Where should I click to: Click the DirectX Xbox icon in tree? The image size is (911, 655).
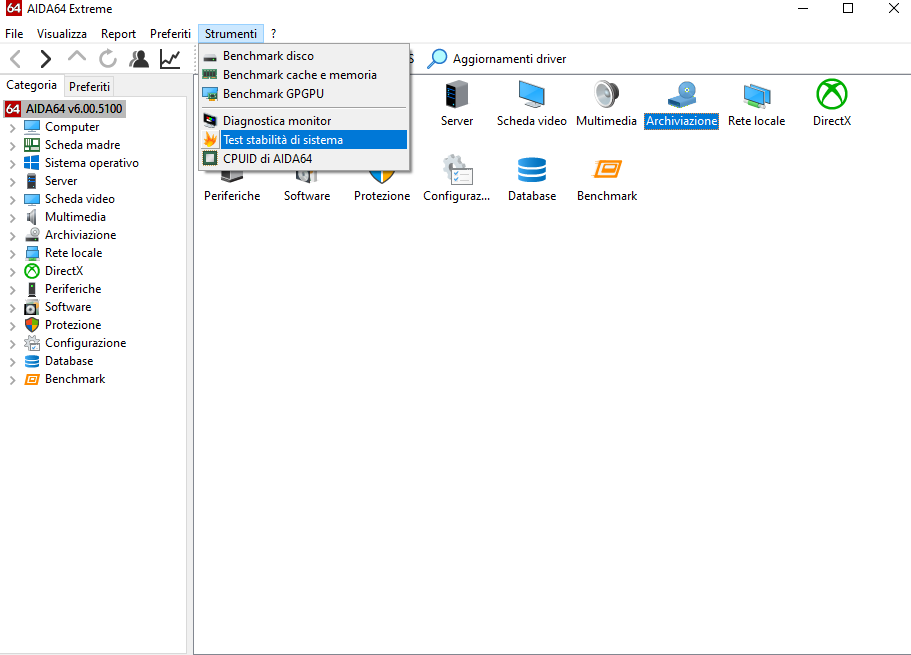click(32, 271)
